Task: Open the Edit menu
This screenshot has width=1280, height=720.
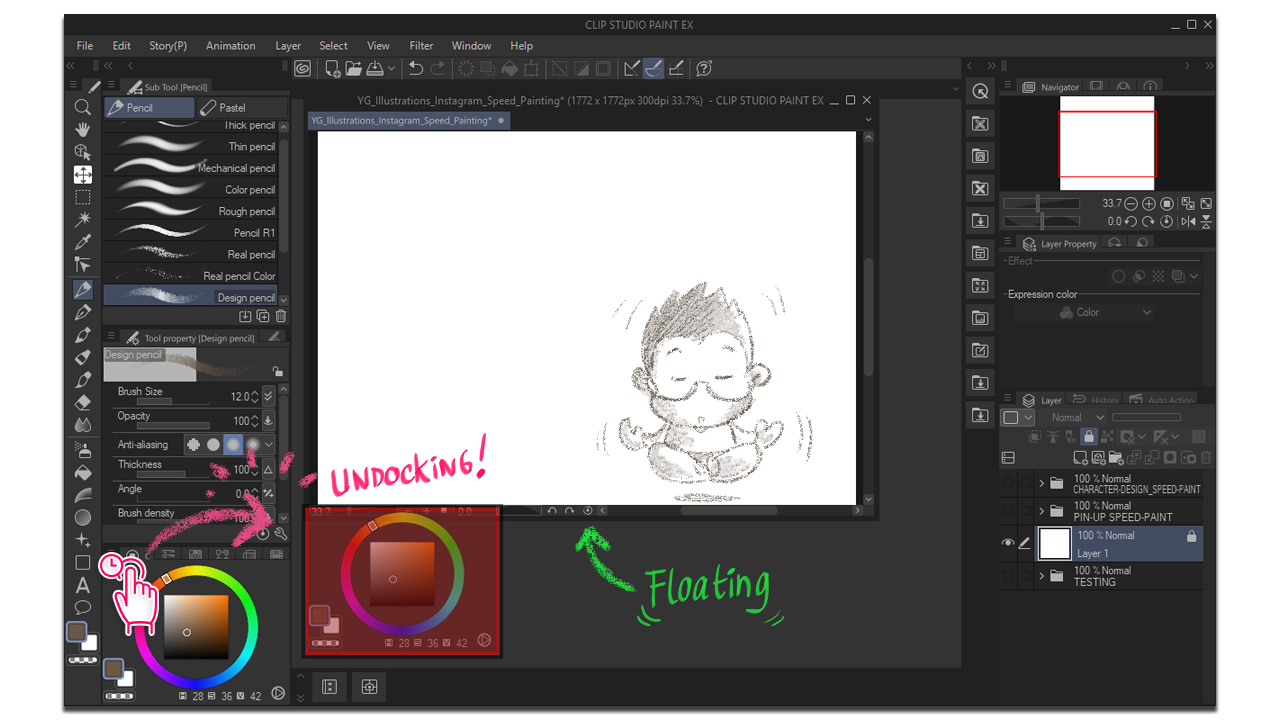Action: [x=122, y=46]
